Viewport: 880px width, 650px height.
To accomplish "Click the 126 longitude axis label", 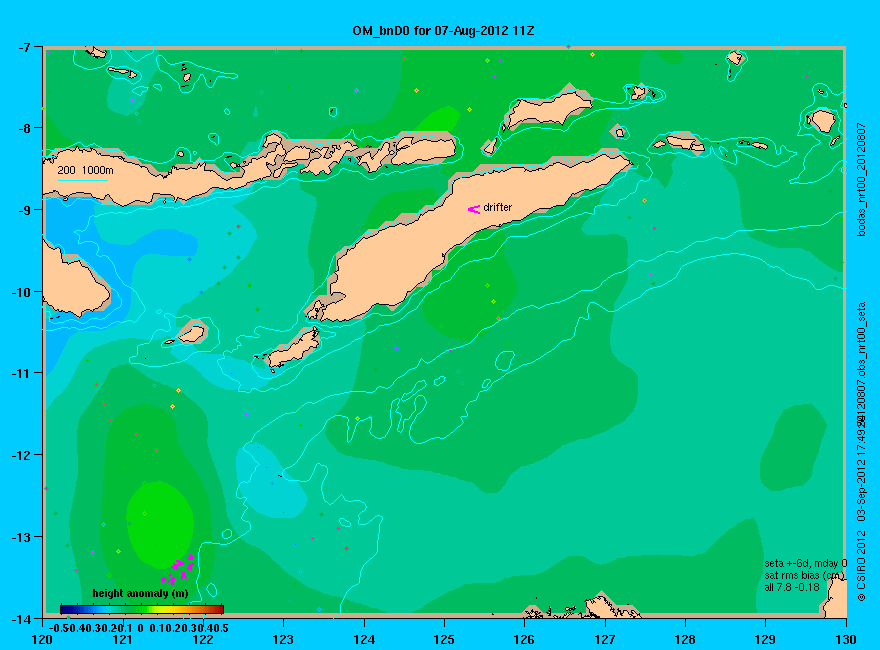I will tap(524, 639).
